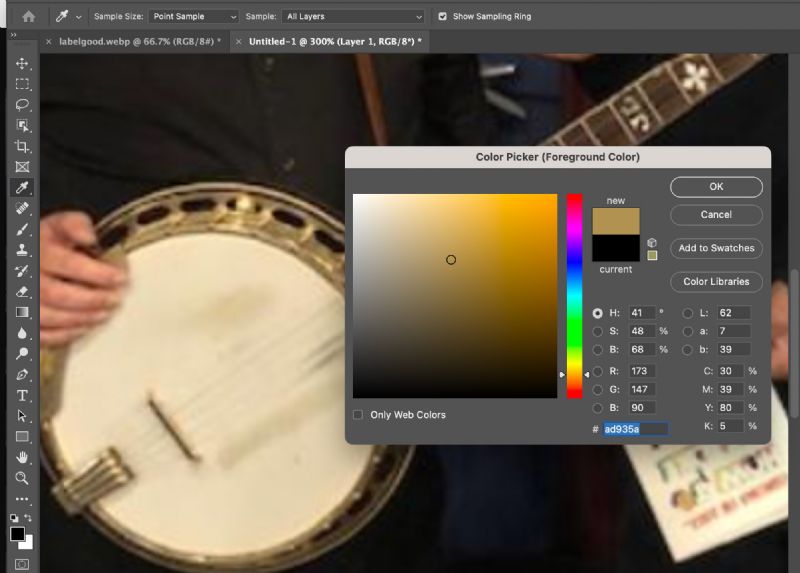Select the Eraser tool
800x573 pixels.
pos(22,292)
